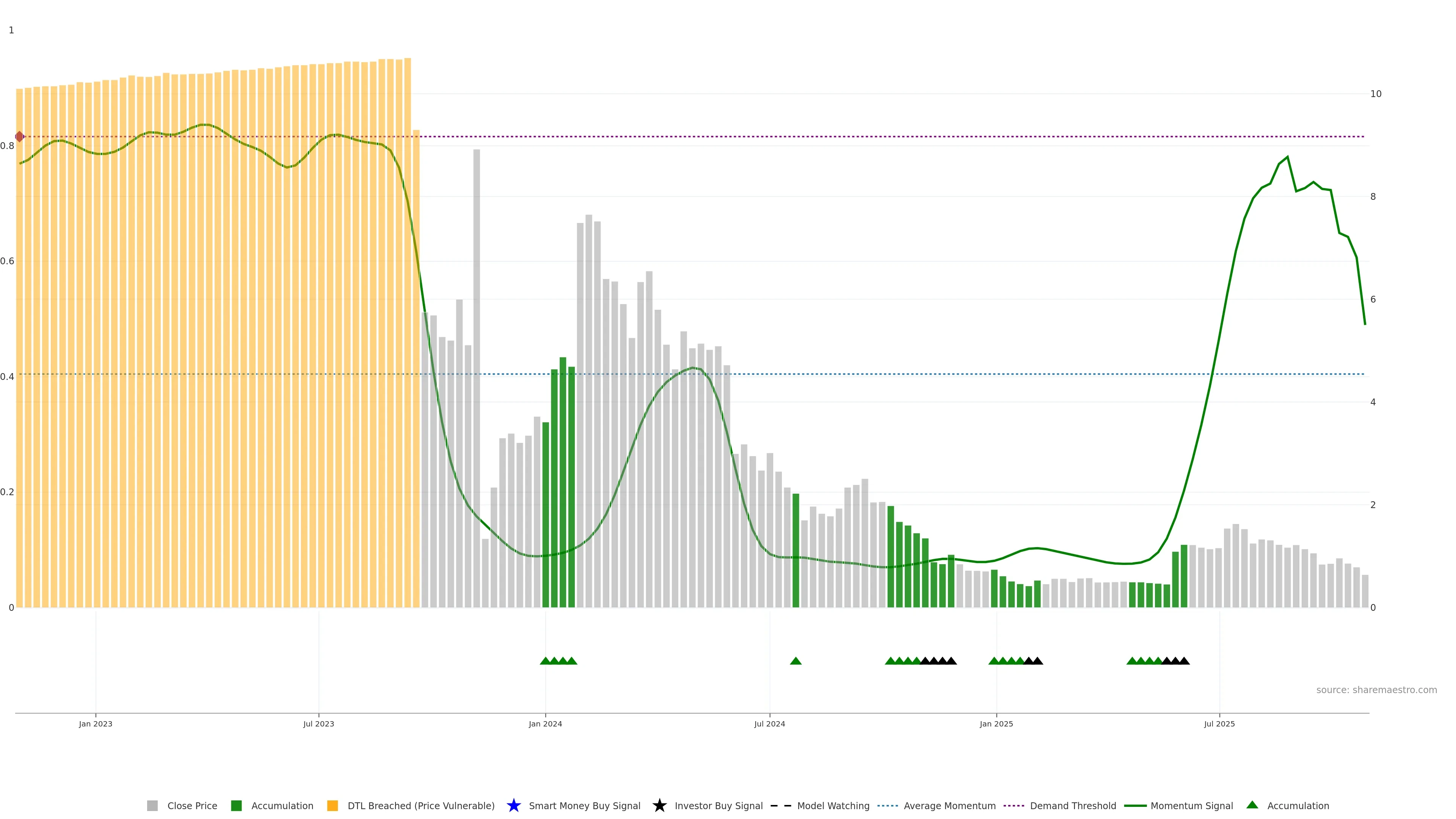Click the Jan 2024 x-axis label
This screenshot has height=819, width=1456.
[x=545, y=723]
